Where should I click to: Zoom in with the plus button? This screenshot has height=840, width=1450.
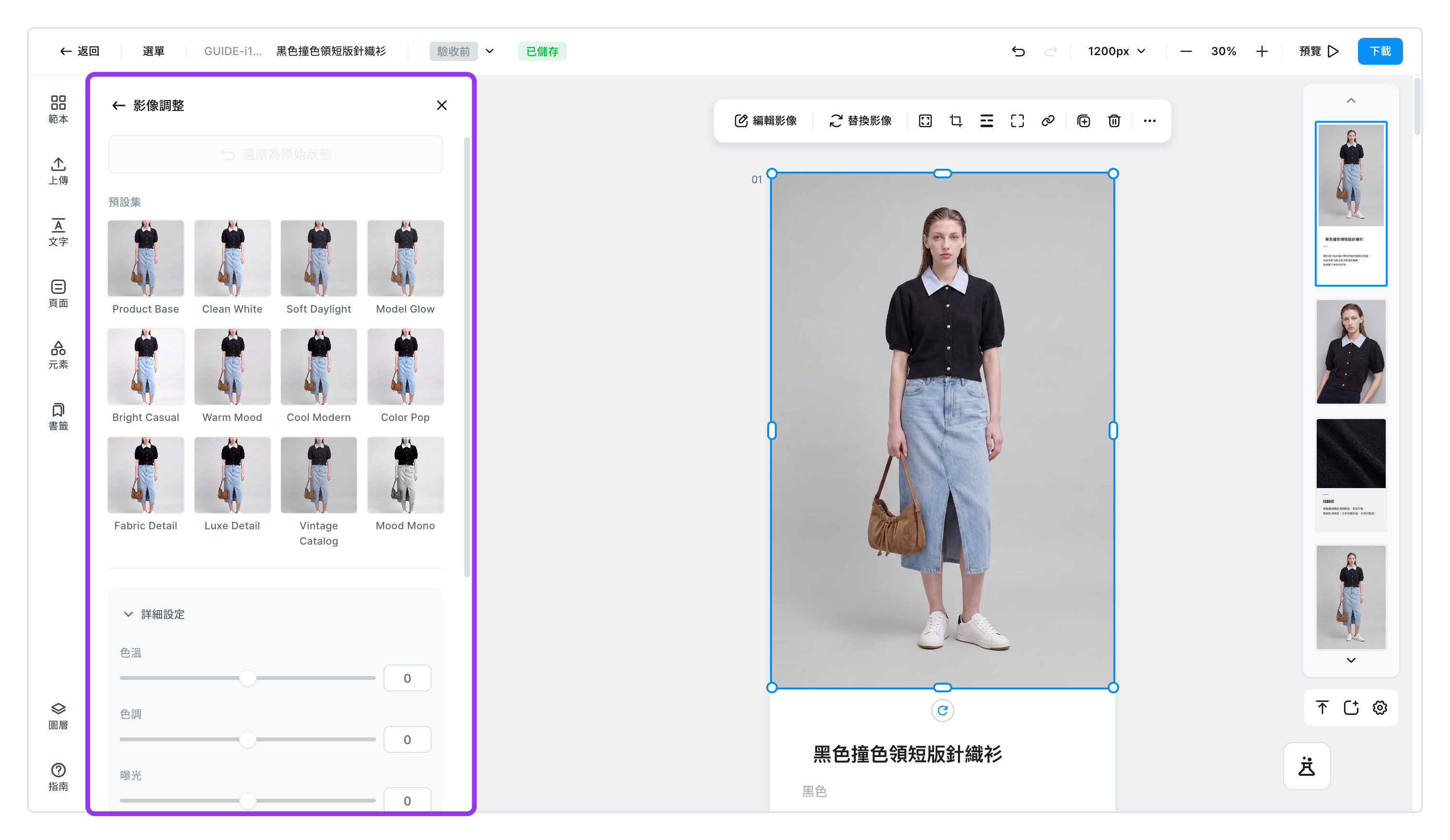[1261, 51]
